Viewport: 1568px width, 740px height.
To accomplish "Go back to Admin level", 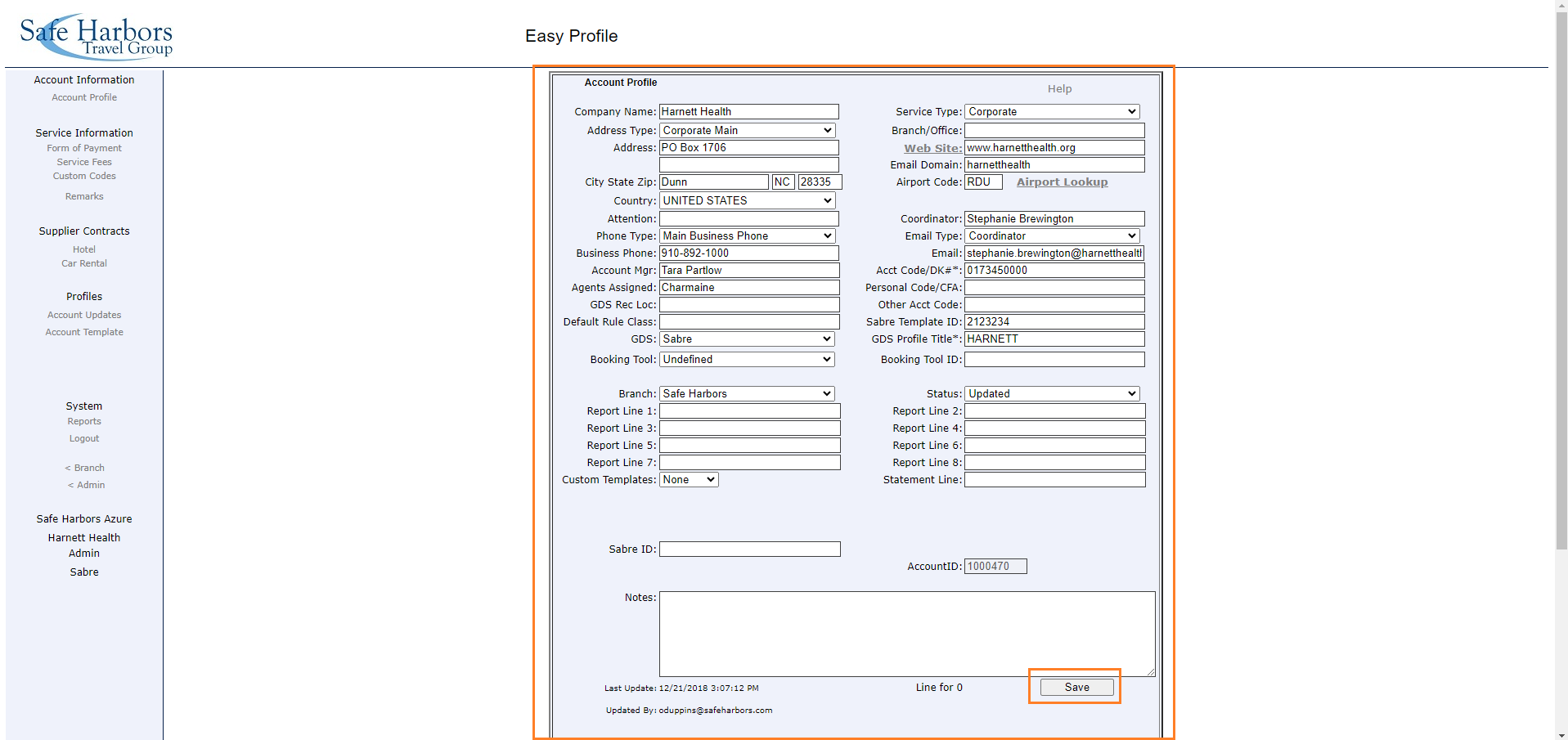I will click(x=86, y=485).
